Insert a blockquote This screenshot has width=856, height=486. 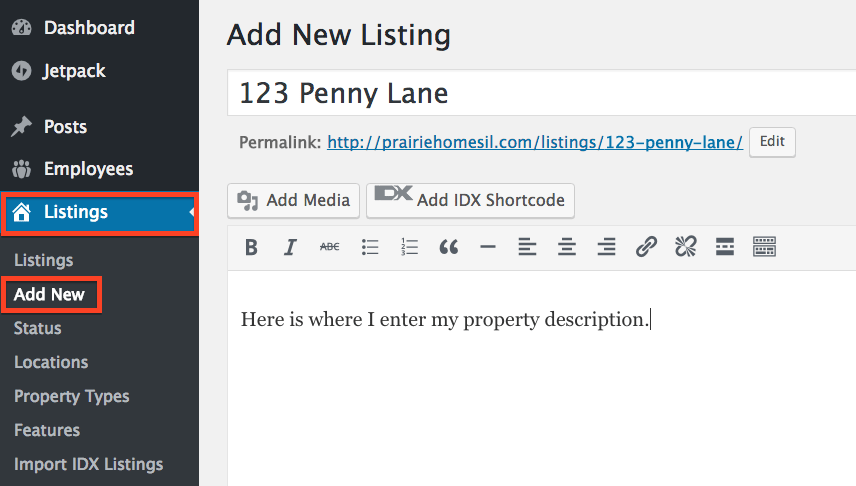[x=449, y=247]
